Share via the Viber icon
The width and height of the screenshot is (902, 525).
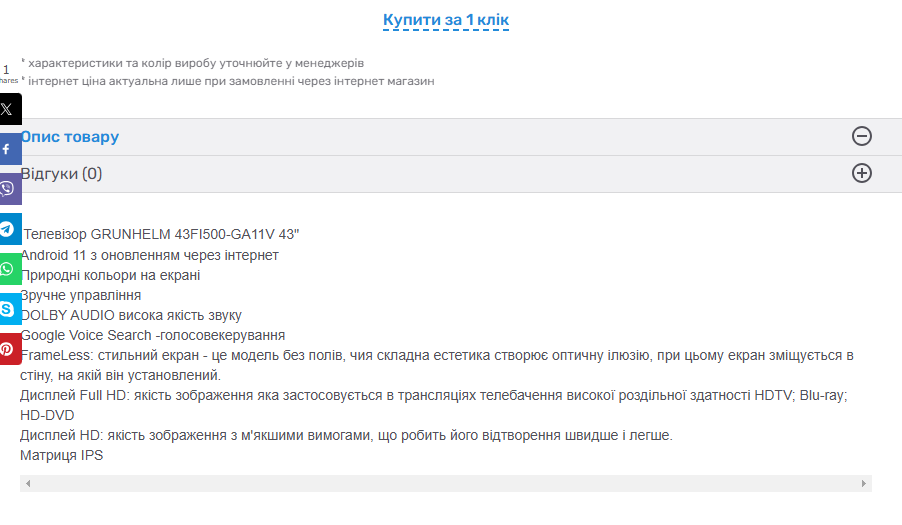8,188
